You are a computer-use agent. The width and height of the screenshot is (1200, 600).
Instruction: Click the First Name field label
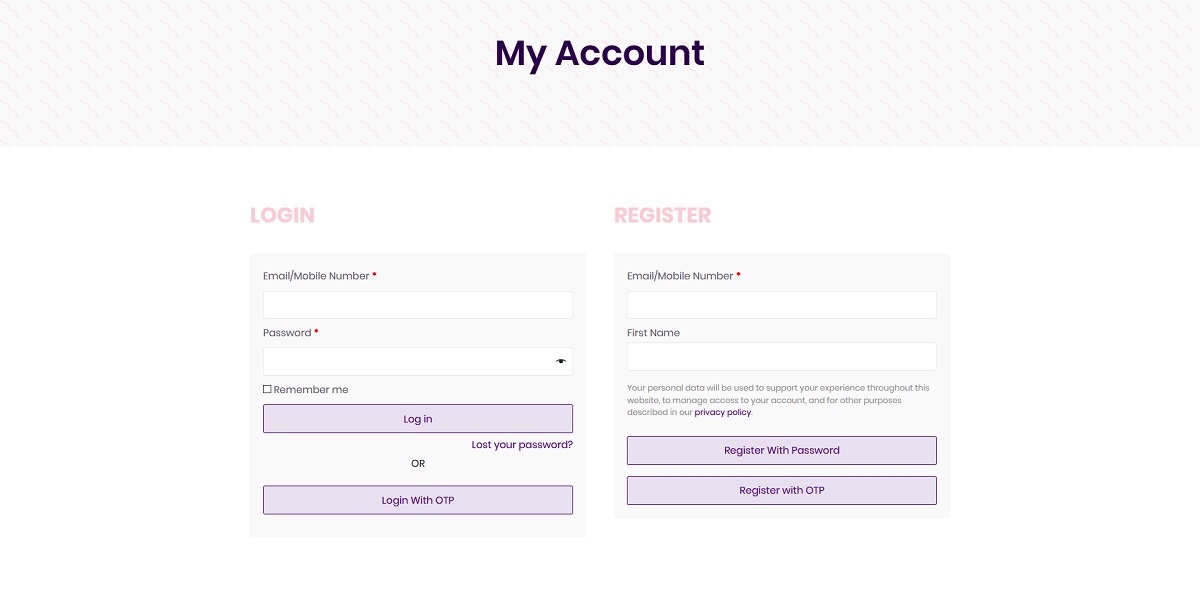coord(653,333)
